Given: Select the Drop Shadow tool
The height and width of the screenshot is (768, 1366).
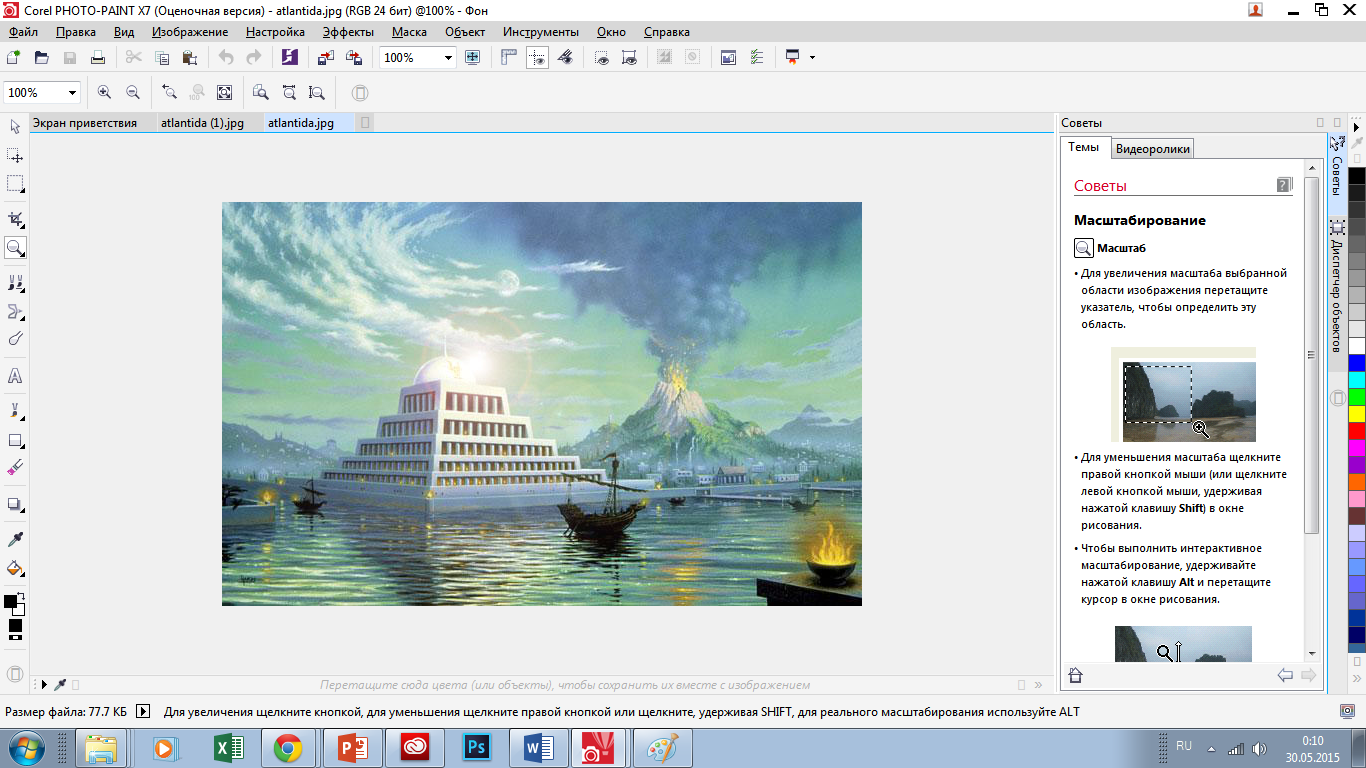Looking at the screenshot, I should click(15, 504).
